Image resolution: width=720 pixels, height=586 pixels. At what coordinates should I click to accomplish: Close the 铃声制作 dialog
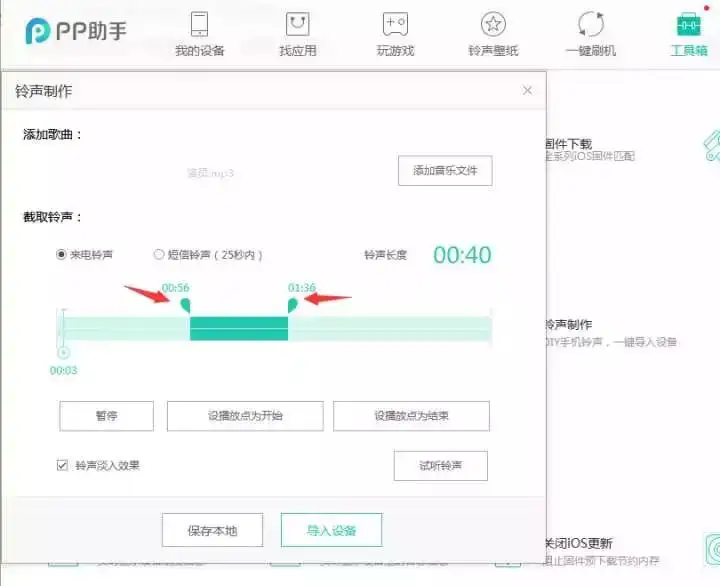click(x=527, y=90)
